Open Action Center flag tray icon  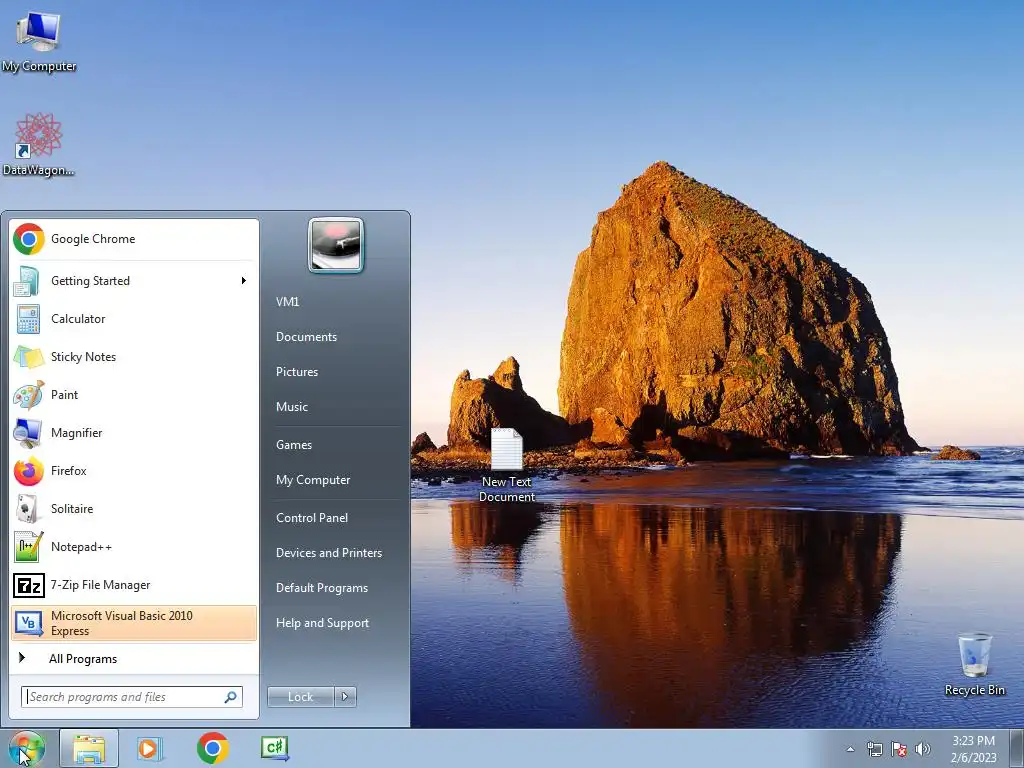click(x=899, y=749)
